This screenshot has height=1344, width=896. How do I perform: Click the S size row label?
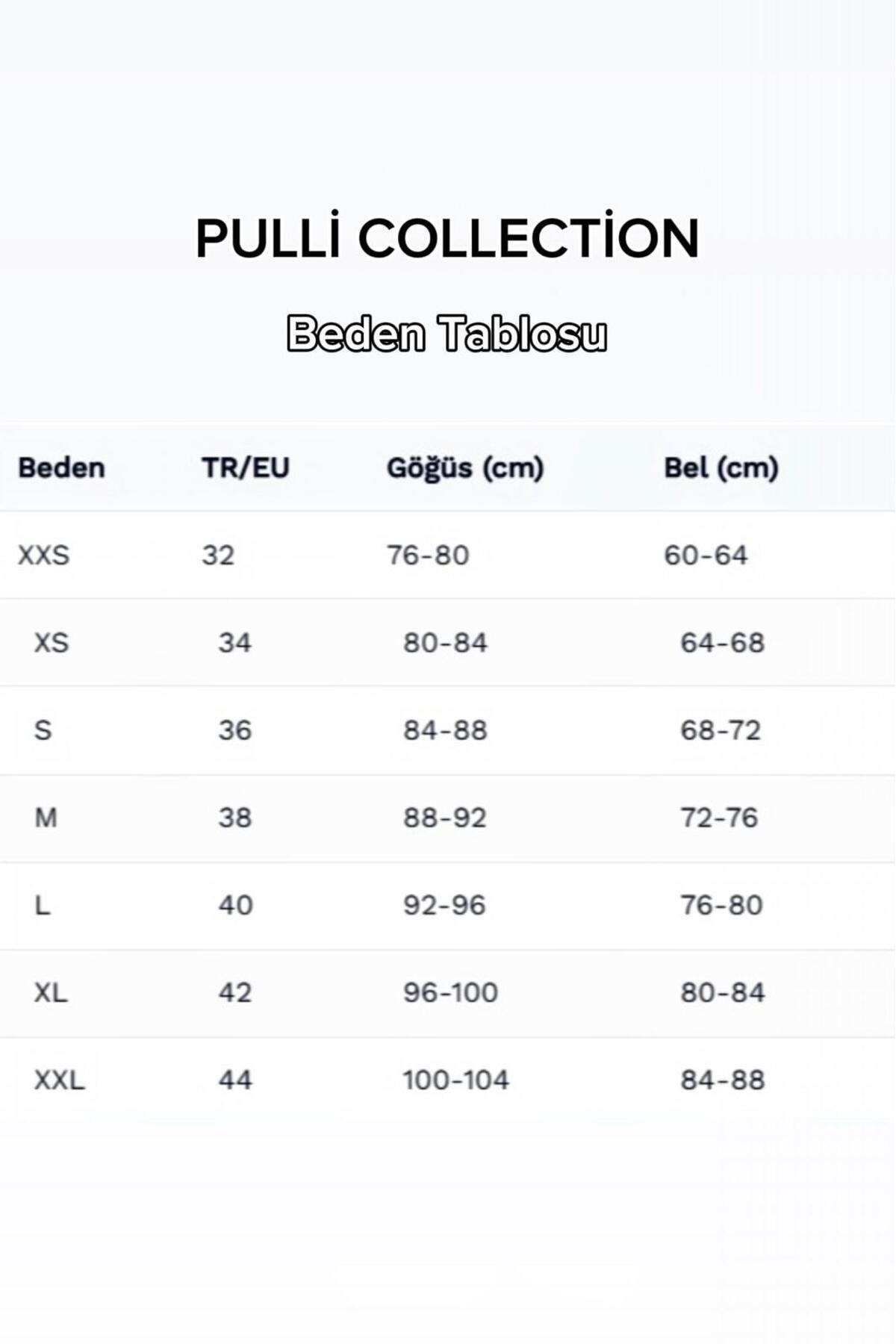tap(43, 730)
